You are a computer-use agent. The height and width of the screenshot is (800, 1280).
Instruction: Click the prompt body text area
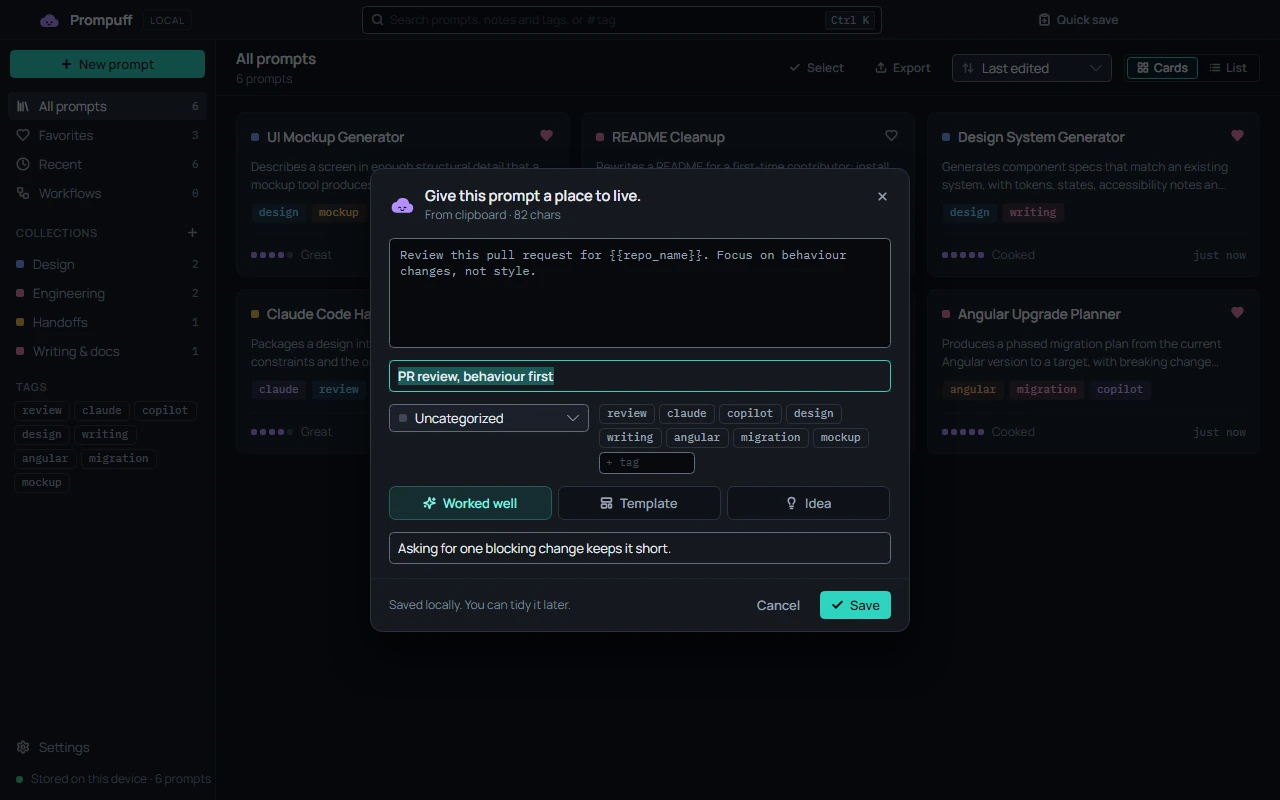click(x=640, y=293)
